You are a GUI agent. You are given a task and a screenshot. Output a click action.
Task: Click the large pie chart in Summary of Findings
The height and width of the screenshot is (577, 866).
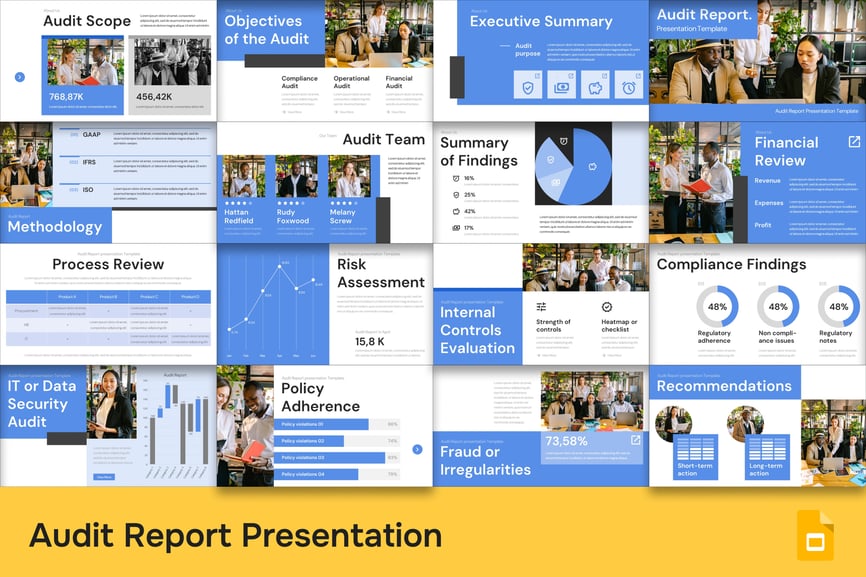click(572, 165)
